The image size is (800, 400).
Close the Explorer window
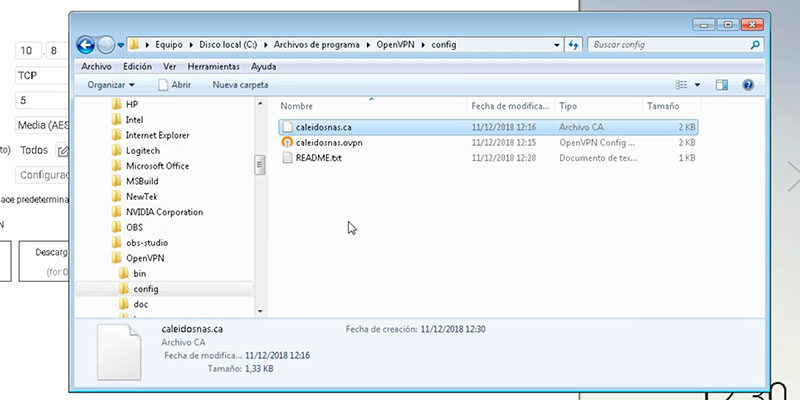pyautogui.click(x=752, y=24)
